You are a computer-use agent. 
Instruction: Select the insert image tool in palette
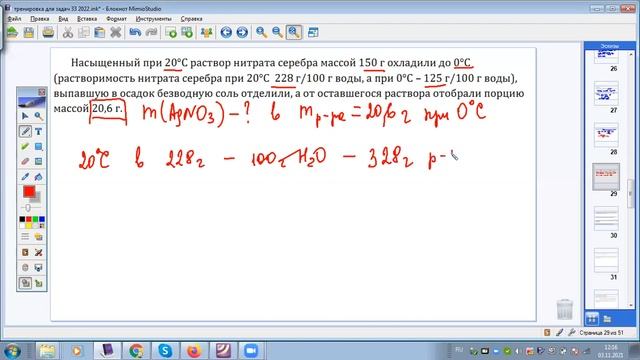tap(38, 162)
